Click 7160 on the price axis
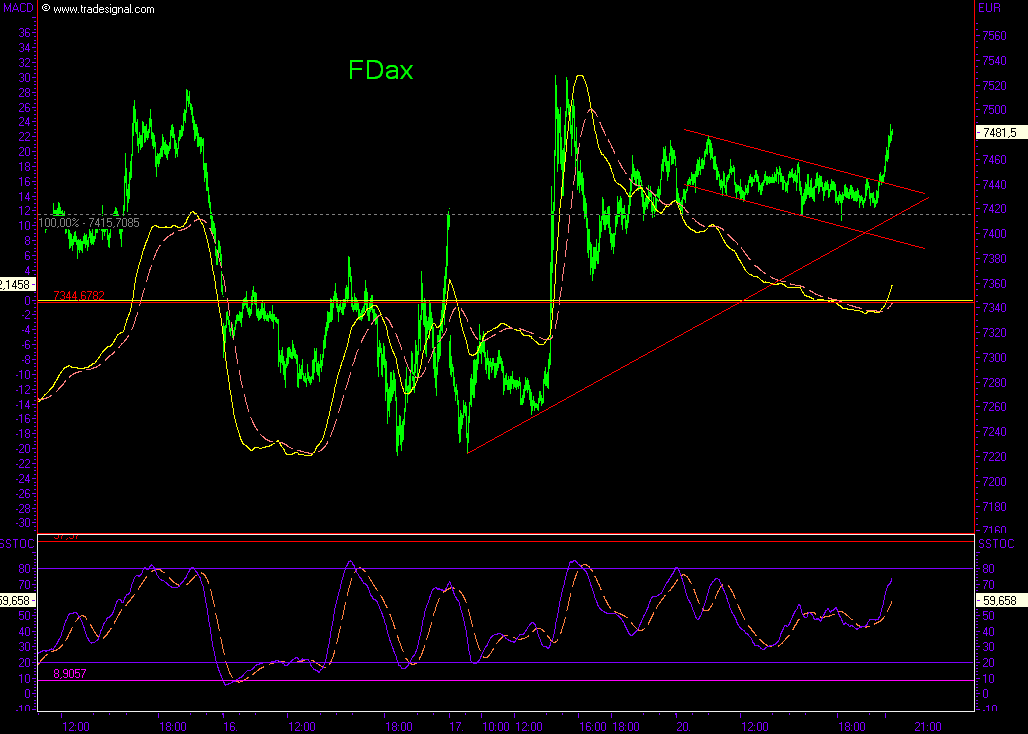1028x734 pixels. click(994, 529)
